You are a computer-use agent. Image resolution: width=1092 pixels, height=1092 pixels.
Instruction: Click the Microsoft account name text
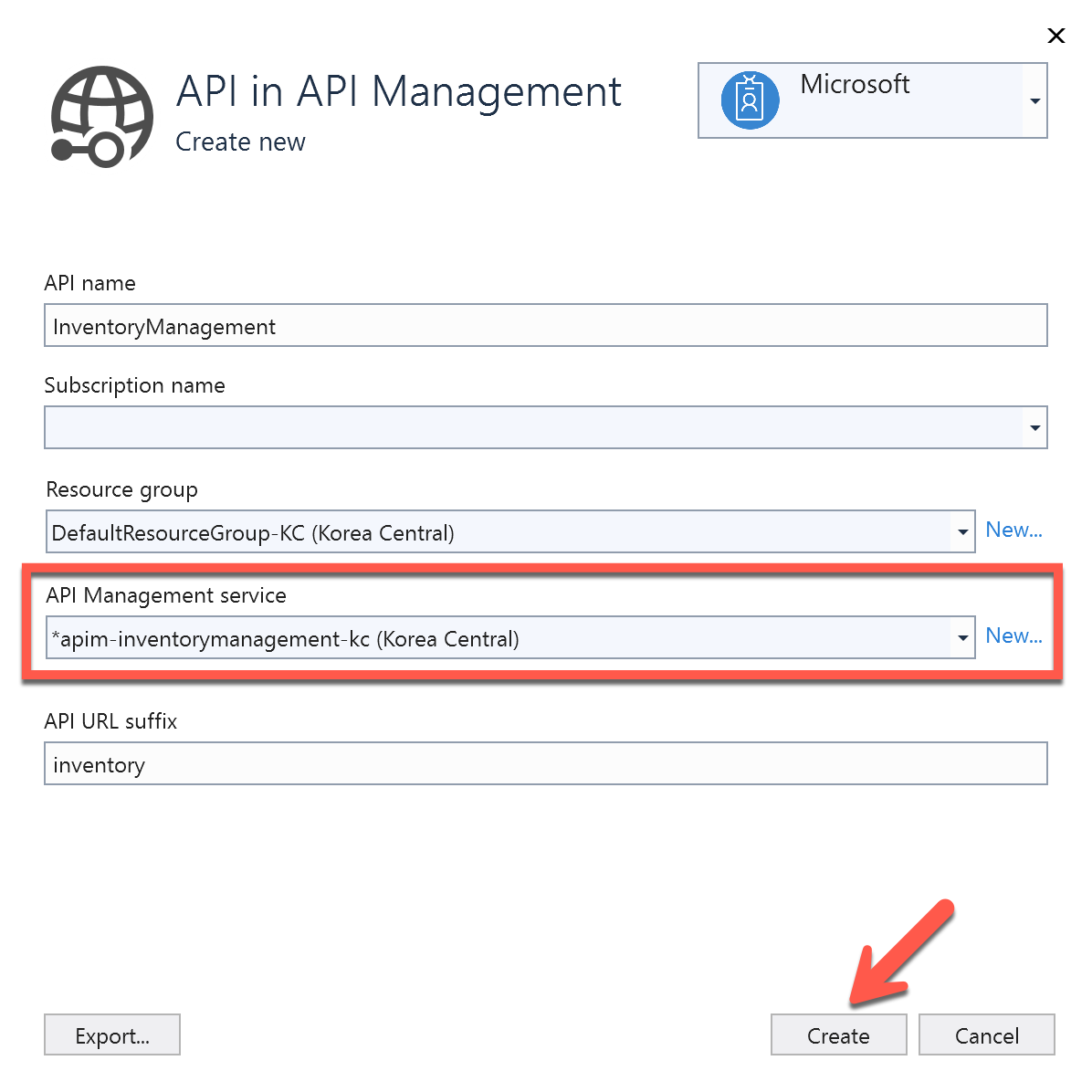tap(855, 84)
